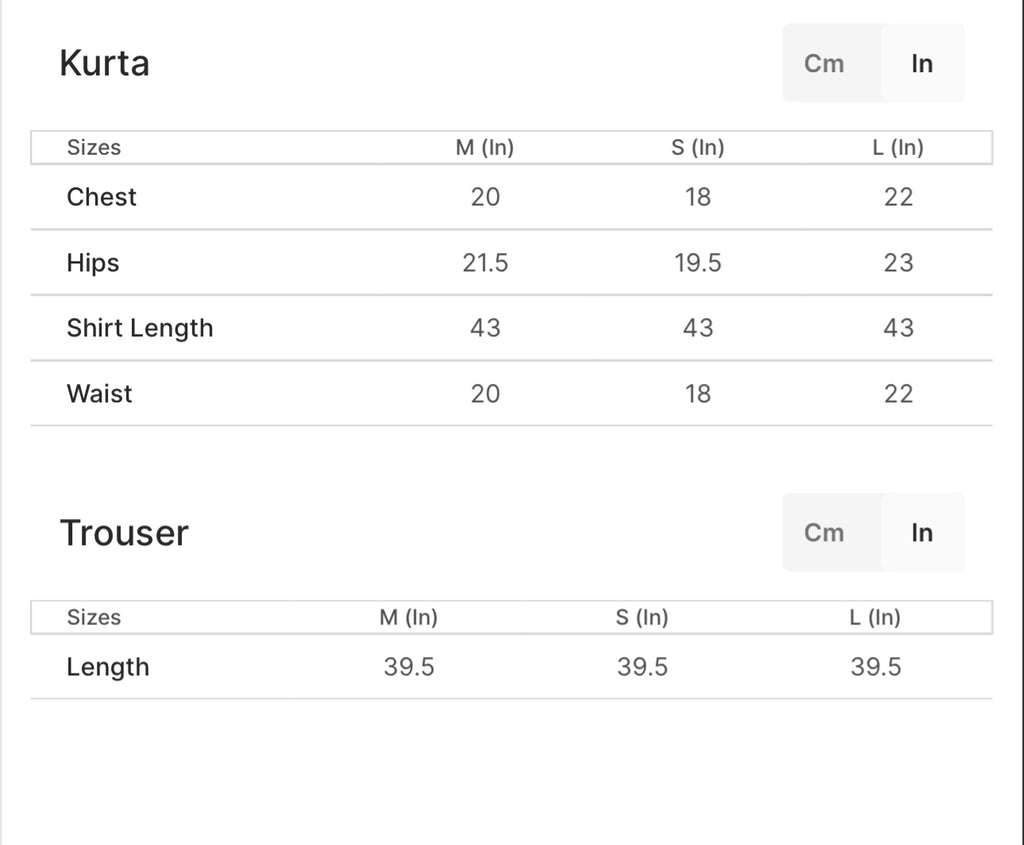Viewport: 1024px width, 845px height.
Task: Click the Trouser Length row label
Action: pos(108,667)
